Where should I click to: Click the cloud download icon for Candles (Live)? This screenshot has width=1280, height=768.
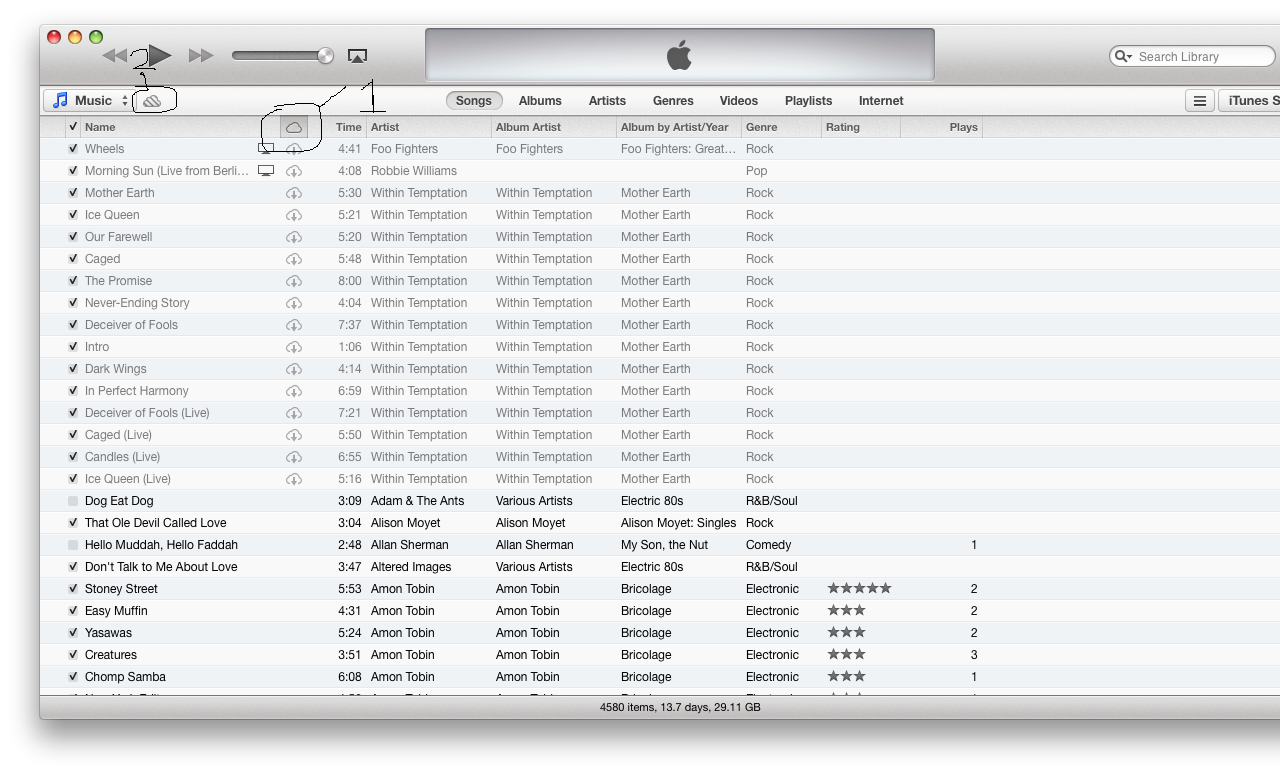coord(294,457)
